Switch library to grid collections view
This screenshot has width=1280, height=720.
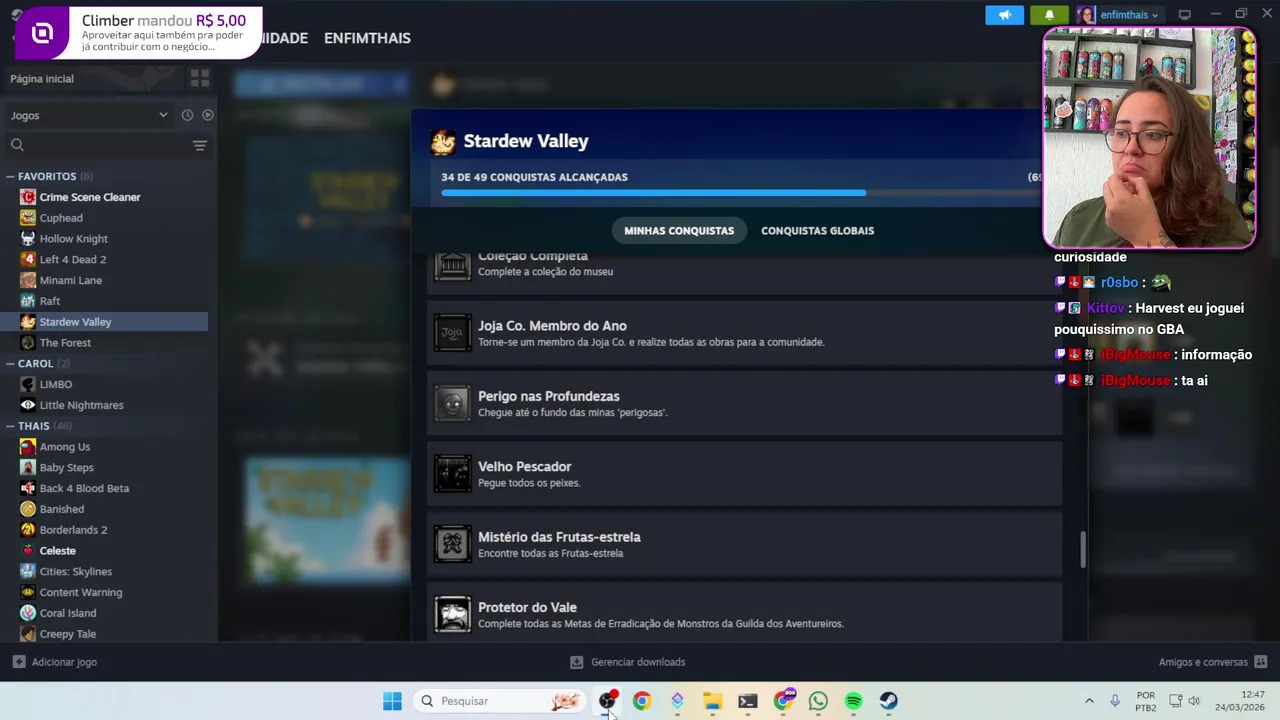[200, 78]
